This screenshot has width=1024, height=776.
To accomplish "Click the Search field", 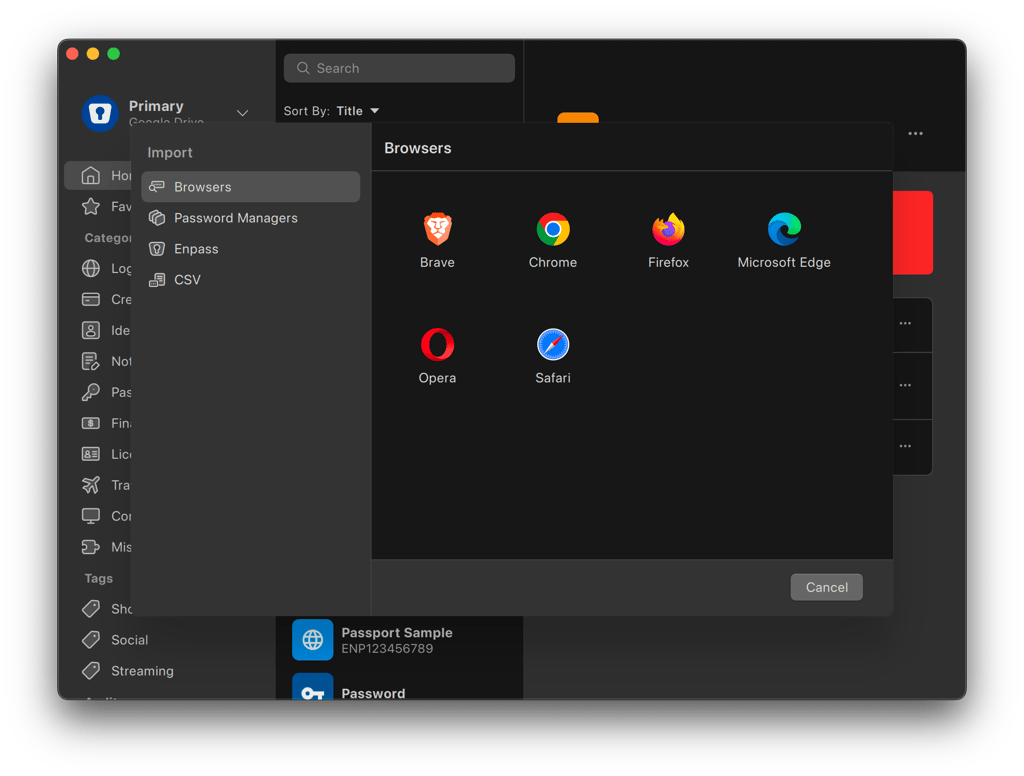I will pyautogui.click(x=399, y=68).
